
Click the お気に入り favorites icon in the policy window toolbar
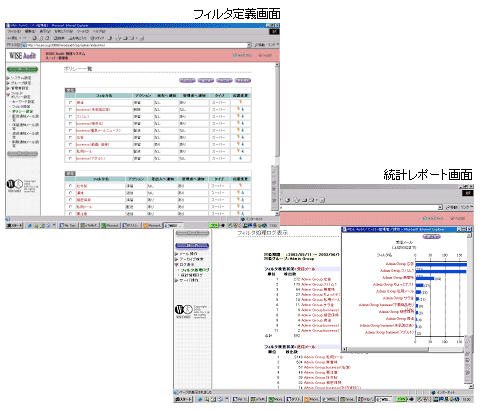[78, 38]
